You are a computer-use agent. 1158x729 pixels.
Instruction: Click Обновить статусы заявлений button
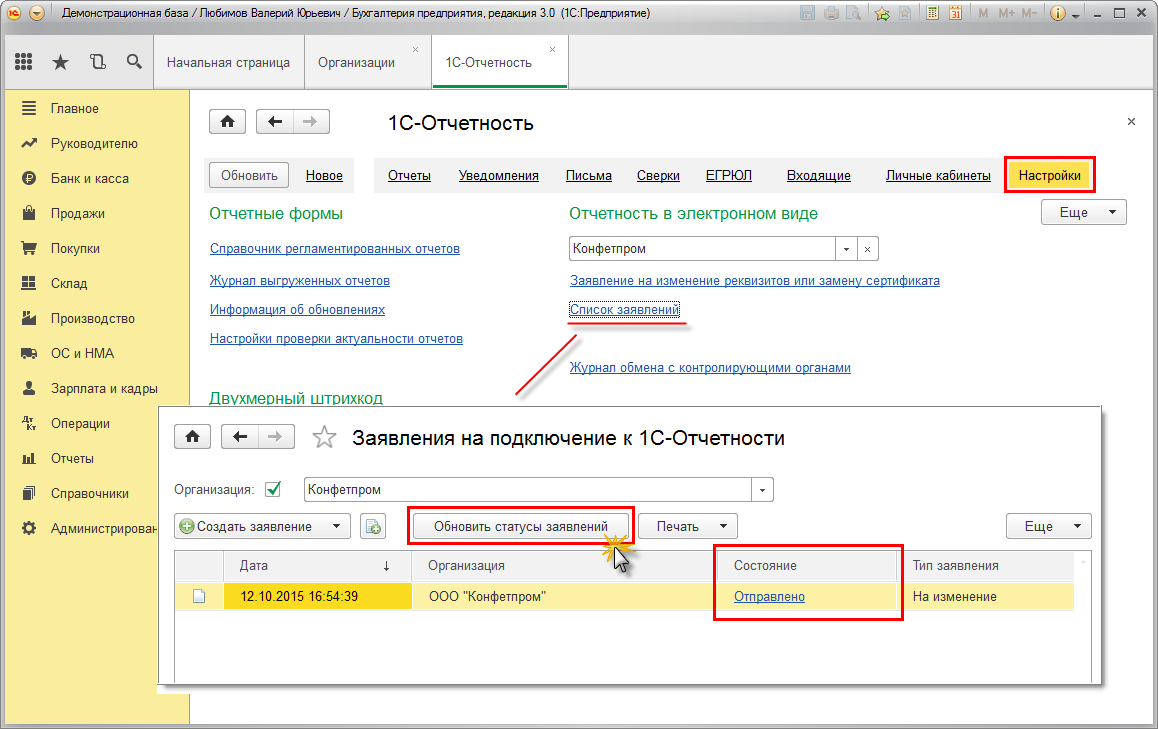521,527
